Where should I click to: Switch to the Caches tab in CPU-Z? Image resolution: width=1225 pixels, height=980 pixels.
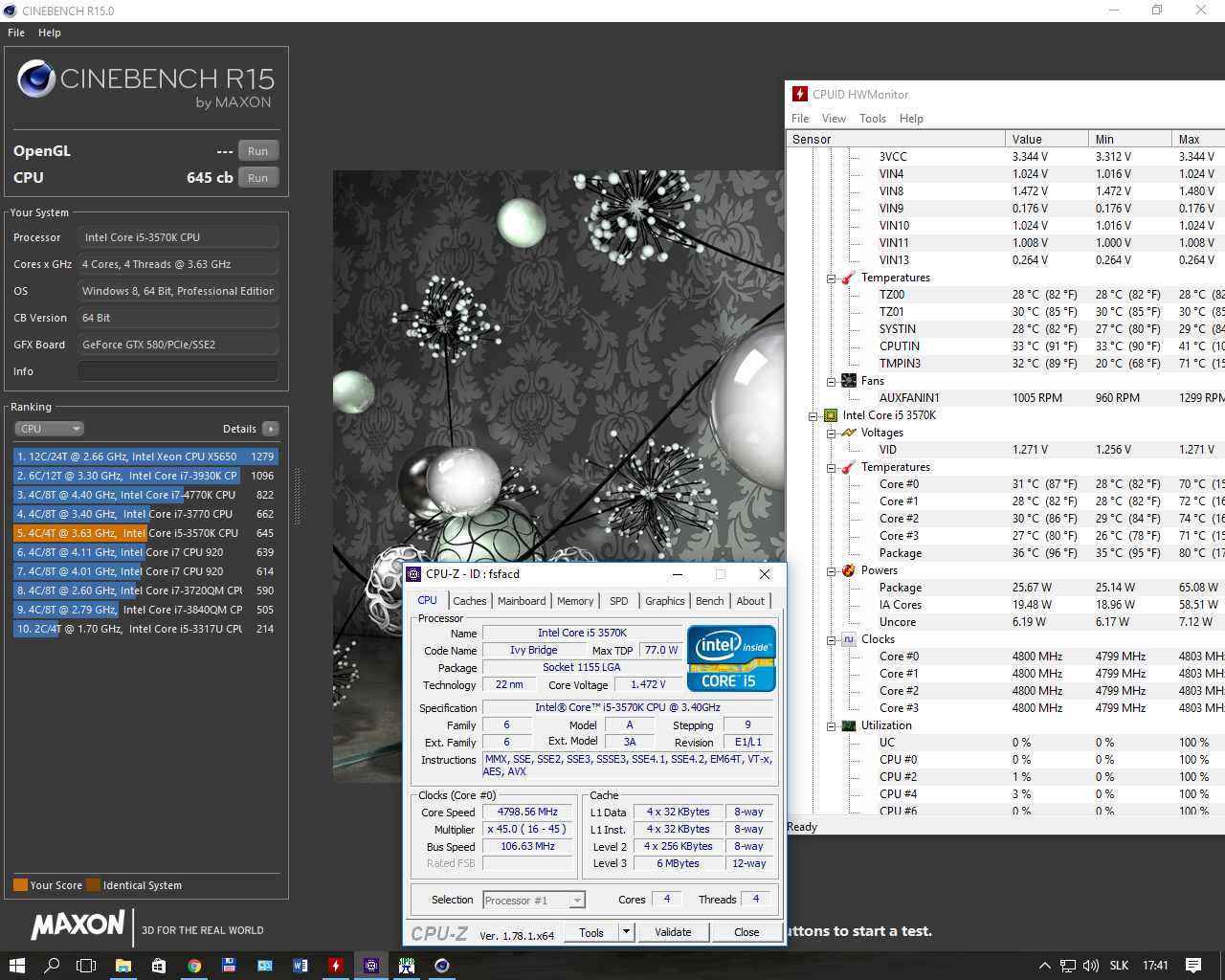[x=470, y=601]
